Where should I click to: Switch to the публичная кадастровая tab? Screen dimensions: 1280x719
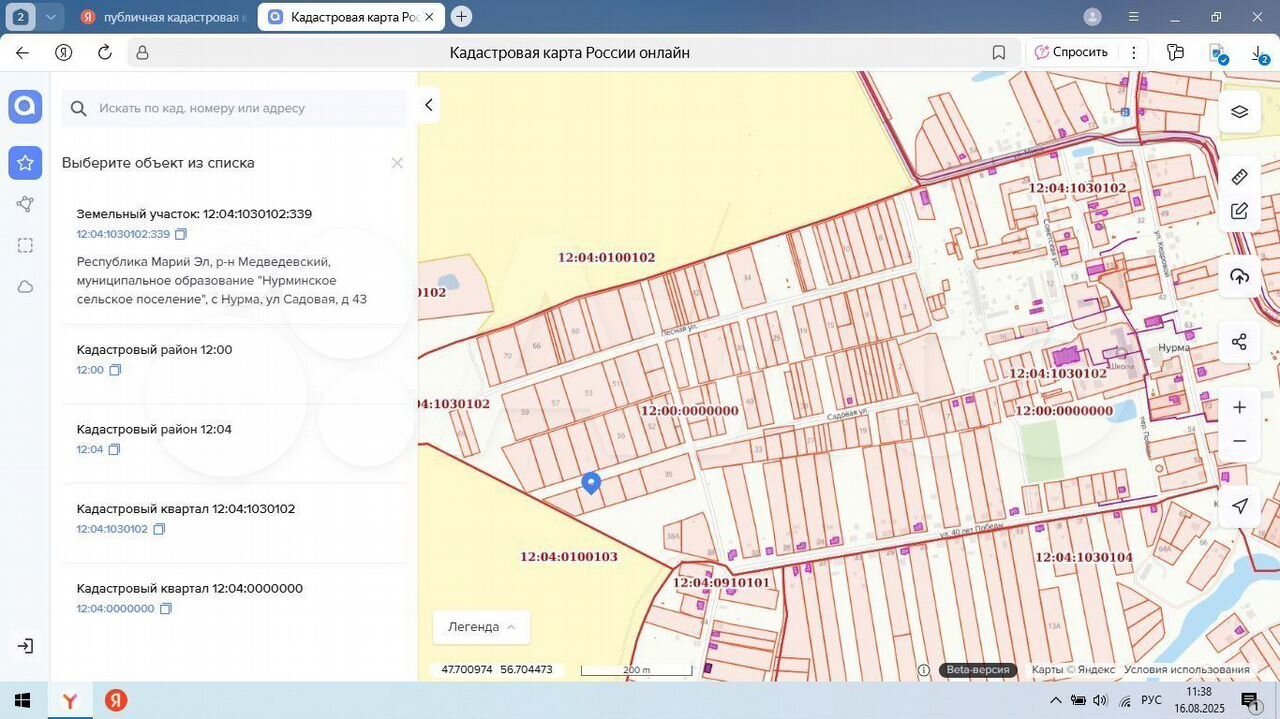point(165,17)
